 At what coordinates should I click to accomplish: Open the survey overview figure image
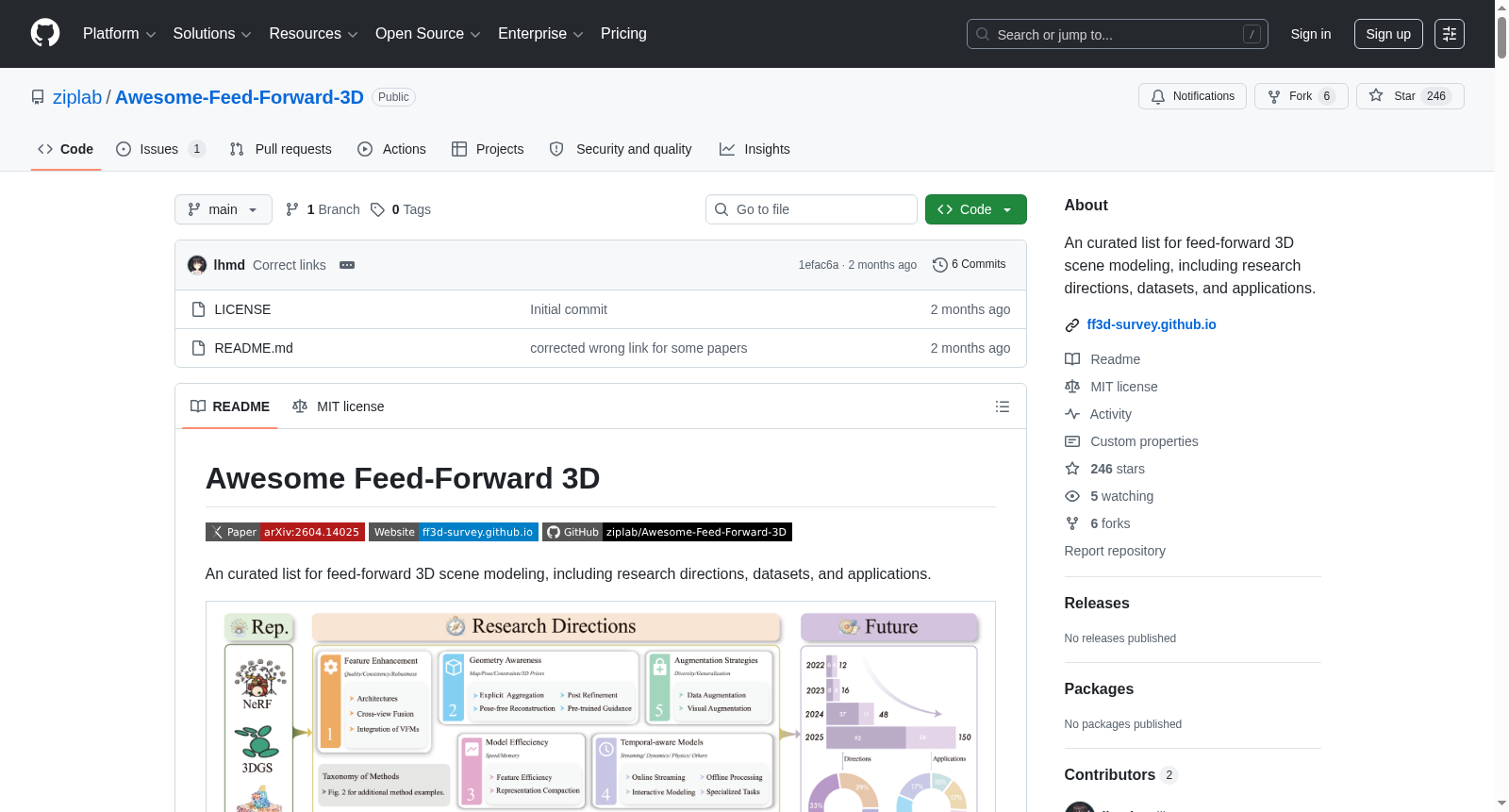tap(601, 706)
